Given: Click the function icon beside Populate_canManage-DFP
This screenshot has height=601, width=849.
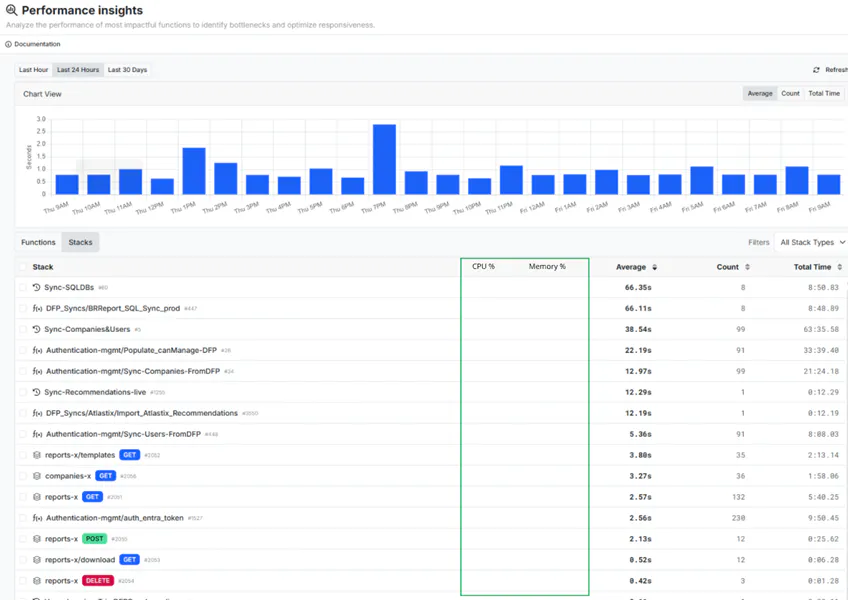Looking at the screenshot, I should [37, 350].
